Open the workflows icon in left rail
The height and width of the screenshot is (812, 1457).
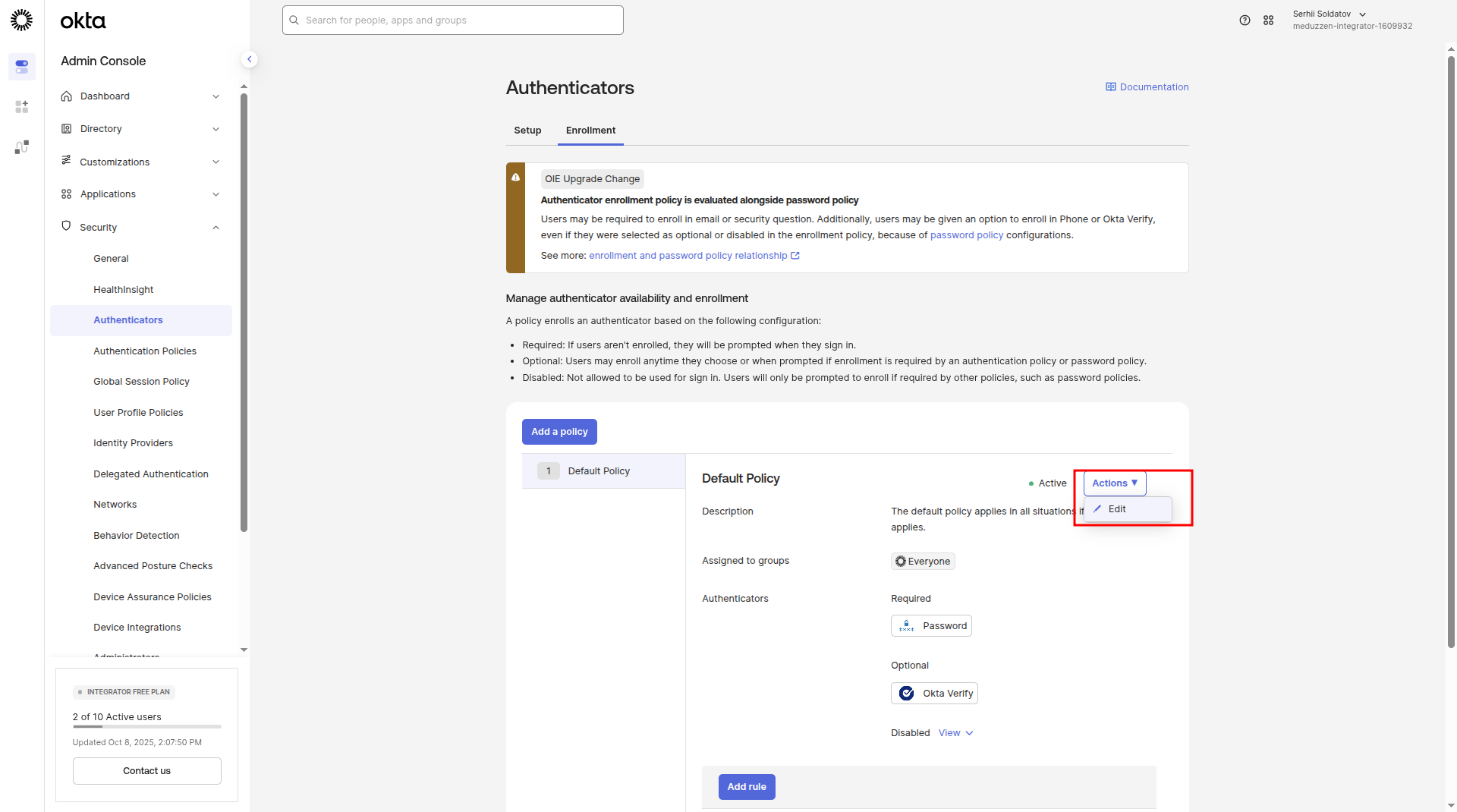(21, 147)
